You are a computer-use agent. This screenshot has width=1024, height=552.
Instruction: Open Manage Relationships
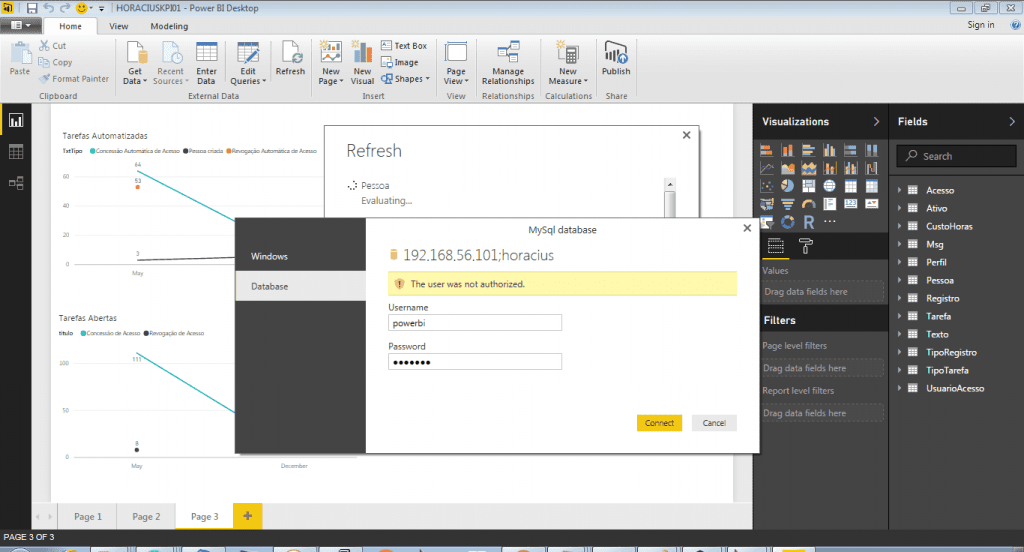click(x=508, y=63)
